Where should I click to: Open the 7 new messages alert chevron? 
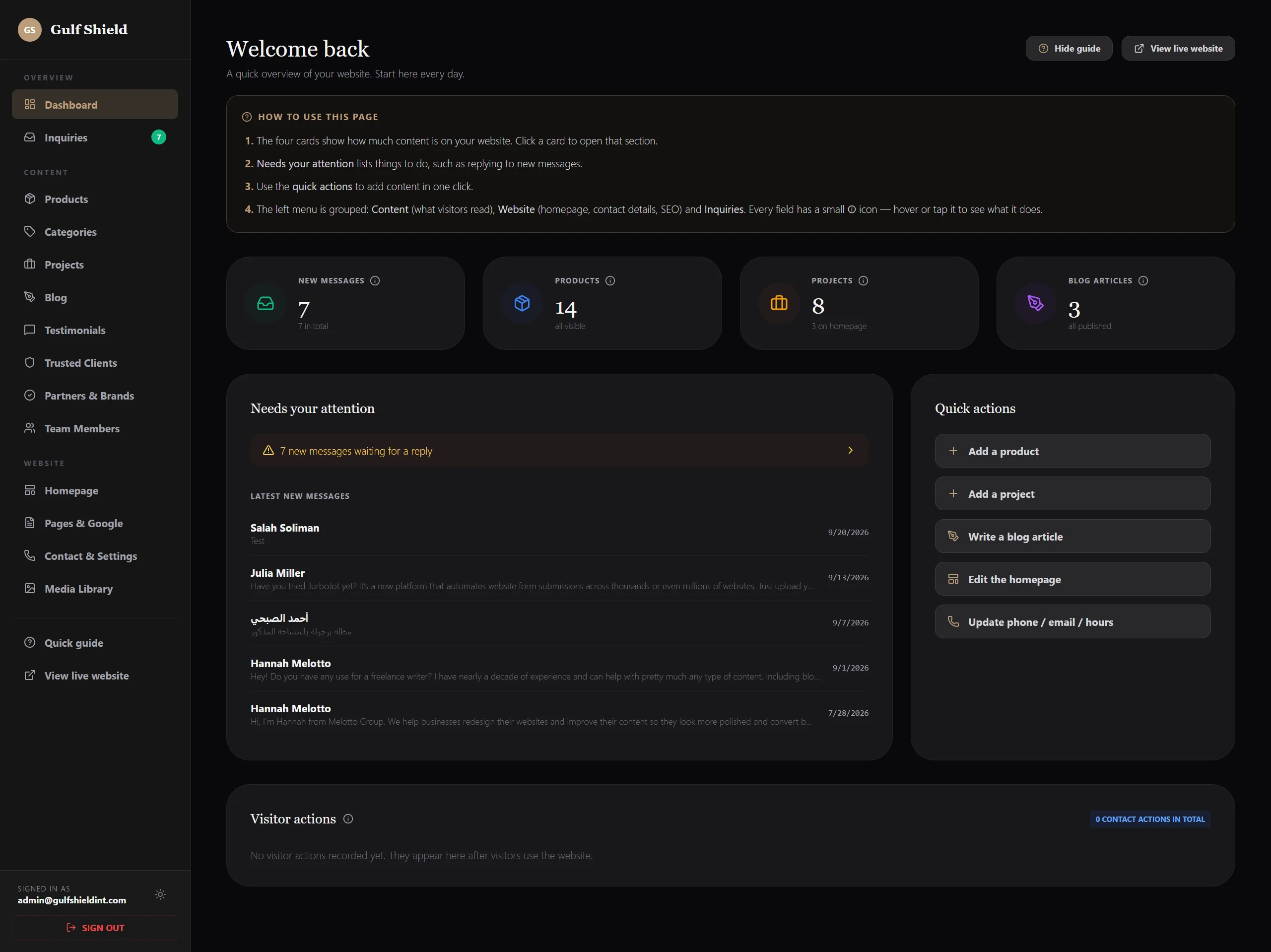tap(851, 450)
